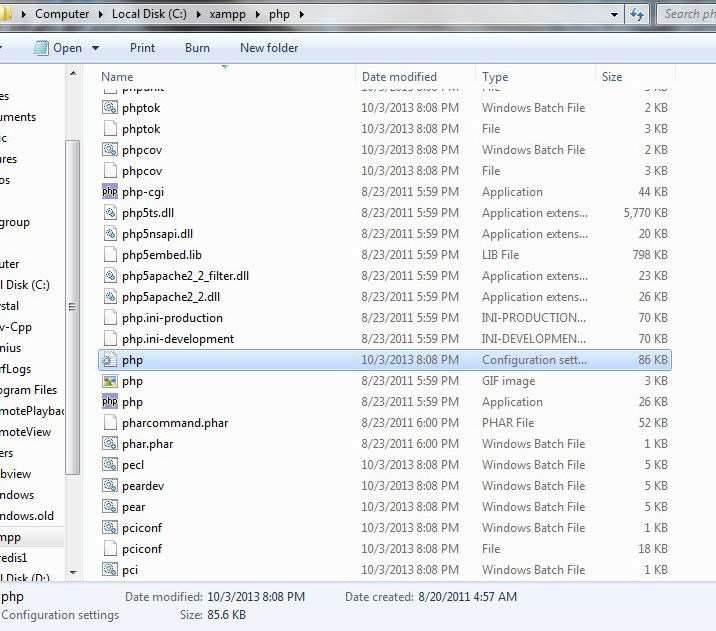Click the refresh icon next to address bar
Viewport: 716px width, 631px height.
pyautogui.click(x=637, y=15)
